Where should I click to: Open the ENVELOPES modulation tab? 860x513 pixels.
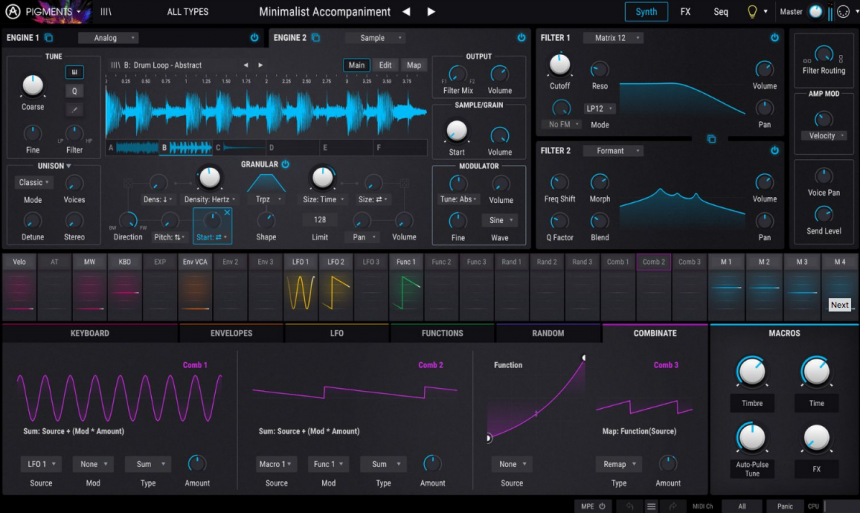[x=231, y=333]
